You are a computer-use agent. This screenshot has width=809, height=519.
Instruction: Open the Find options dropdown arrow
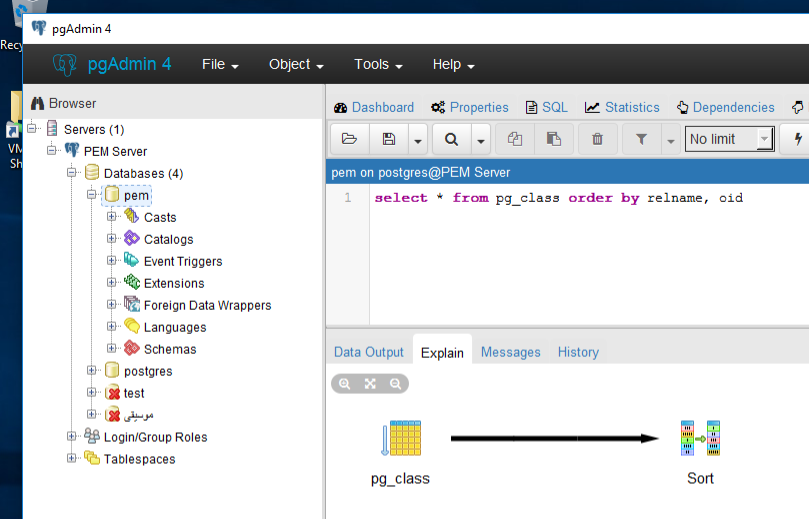[x=481, y=139]
